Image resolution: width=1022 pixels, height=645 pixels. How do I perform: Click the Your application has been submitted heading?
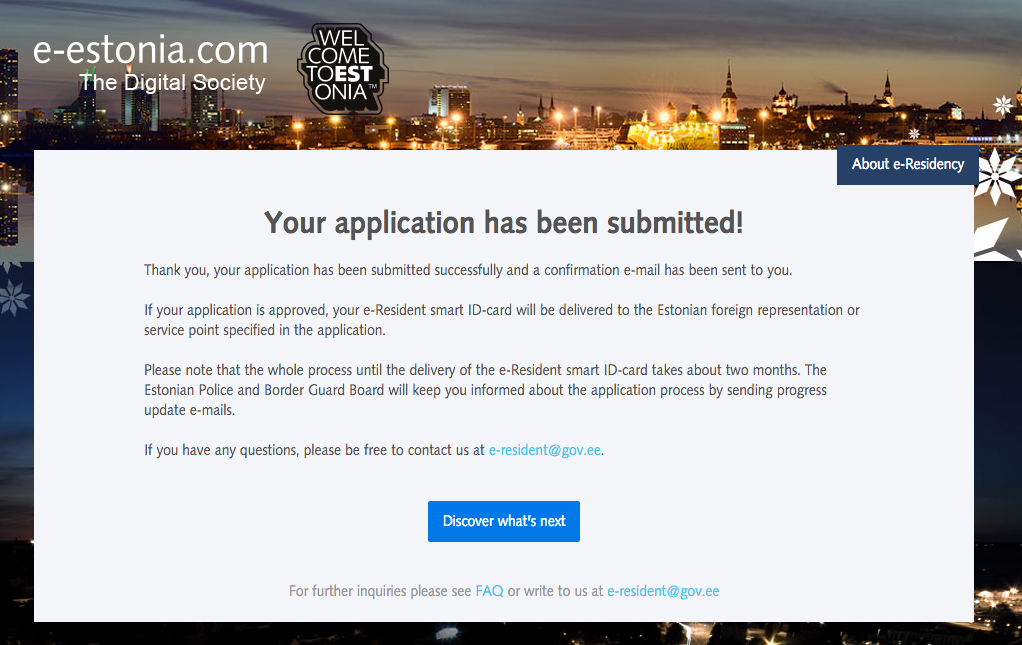pos(503,223)
